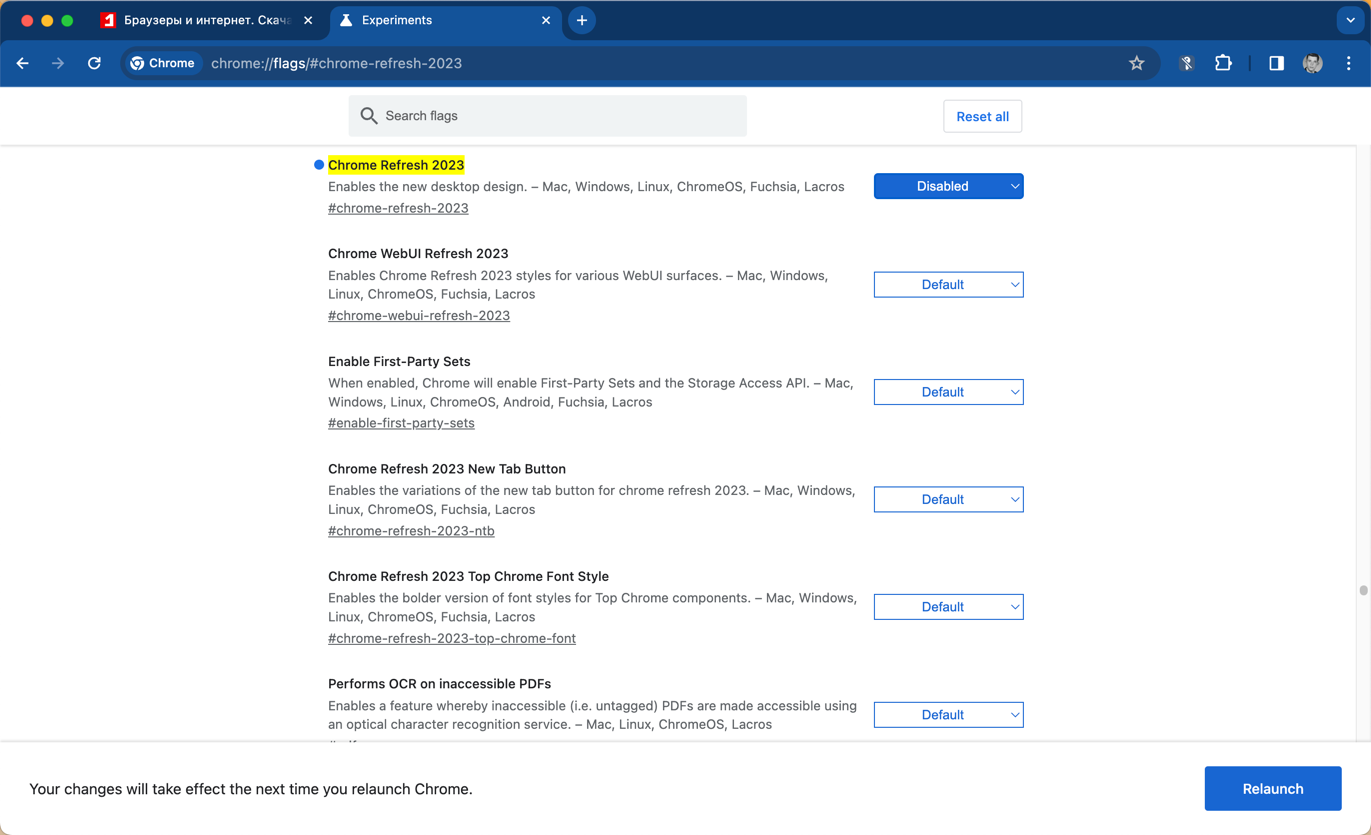Click the blue modified-flag dot indicator
1371x835 pixels.
(319, 165)
